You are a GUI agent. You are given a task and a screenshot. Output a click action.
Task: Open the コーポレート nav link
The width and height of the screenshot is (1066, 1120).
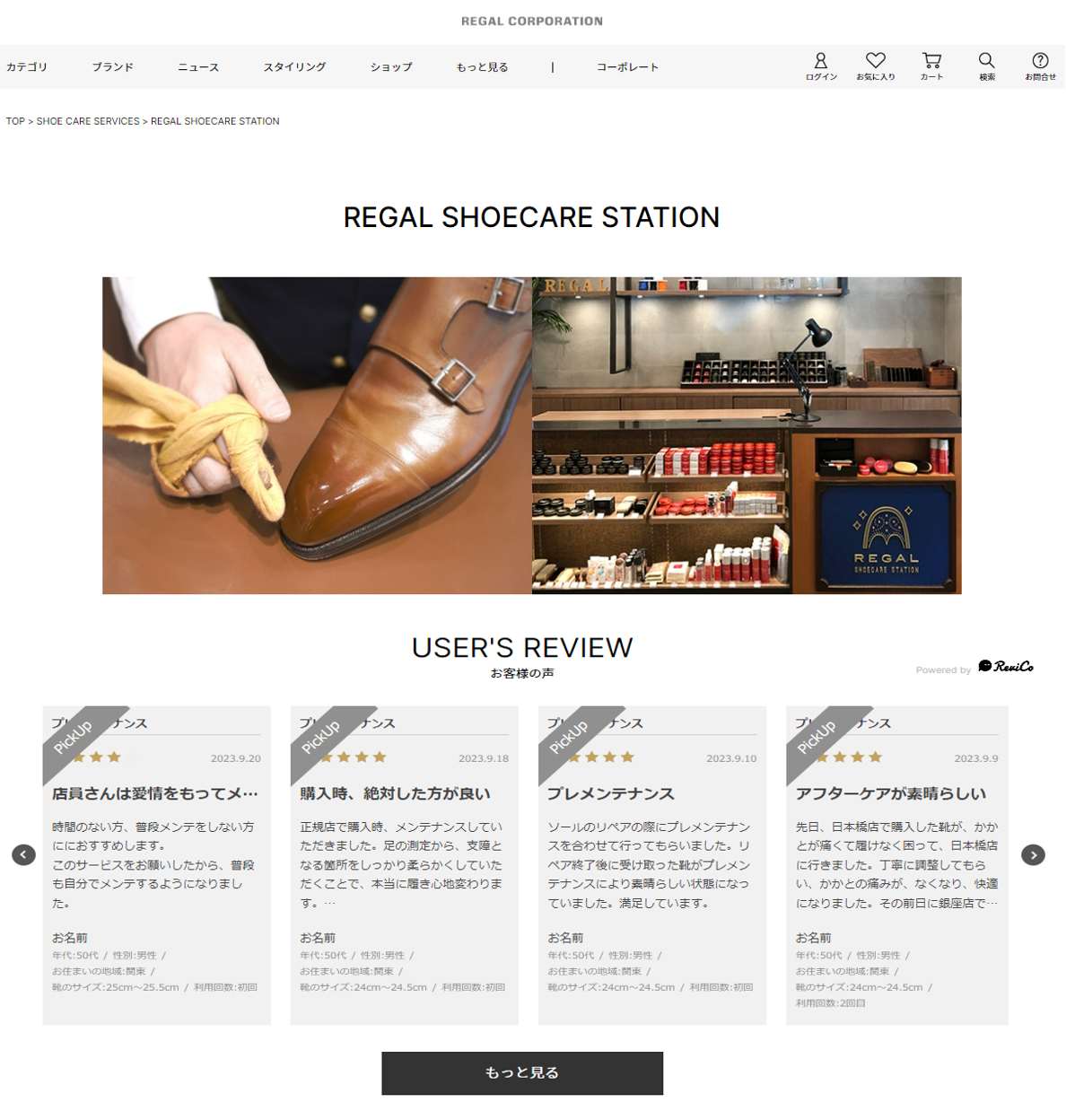tap(628, 67)
